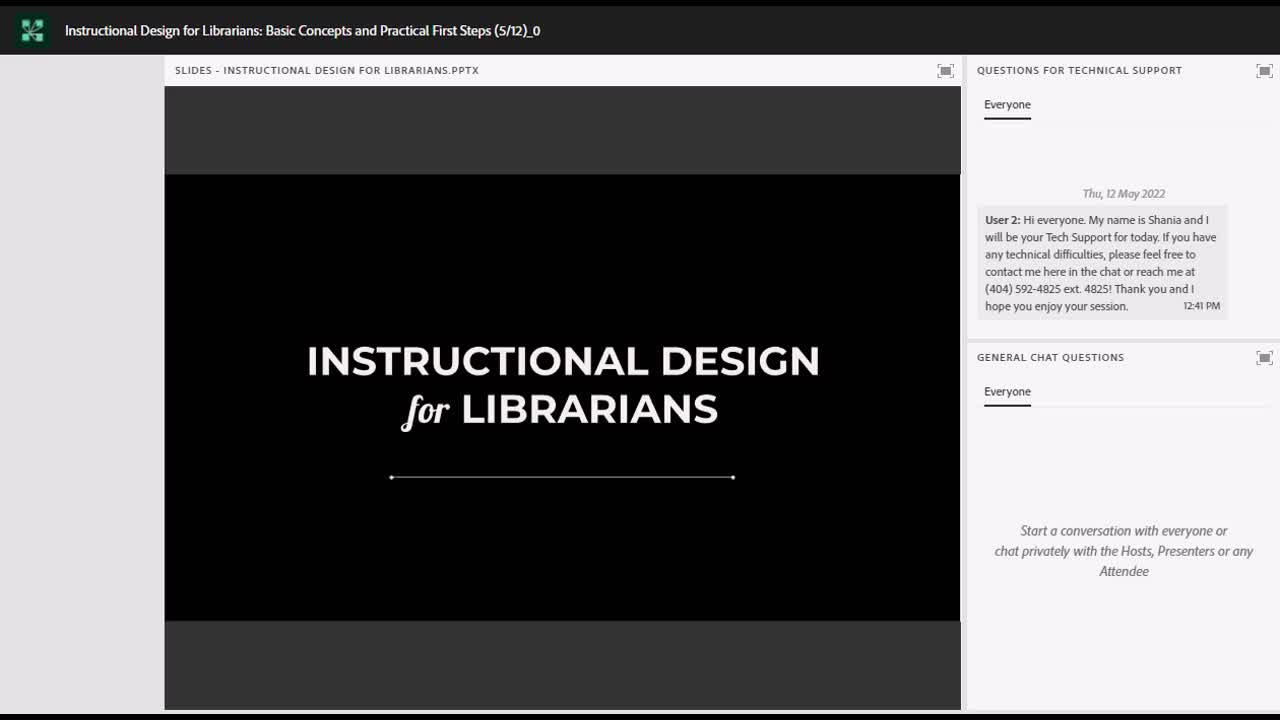1280x720 pixels.
Task: Expand the Slides pod to full screen
Action: pos(945,70)
